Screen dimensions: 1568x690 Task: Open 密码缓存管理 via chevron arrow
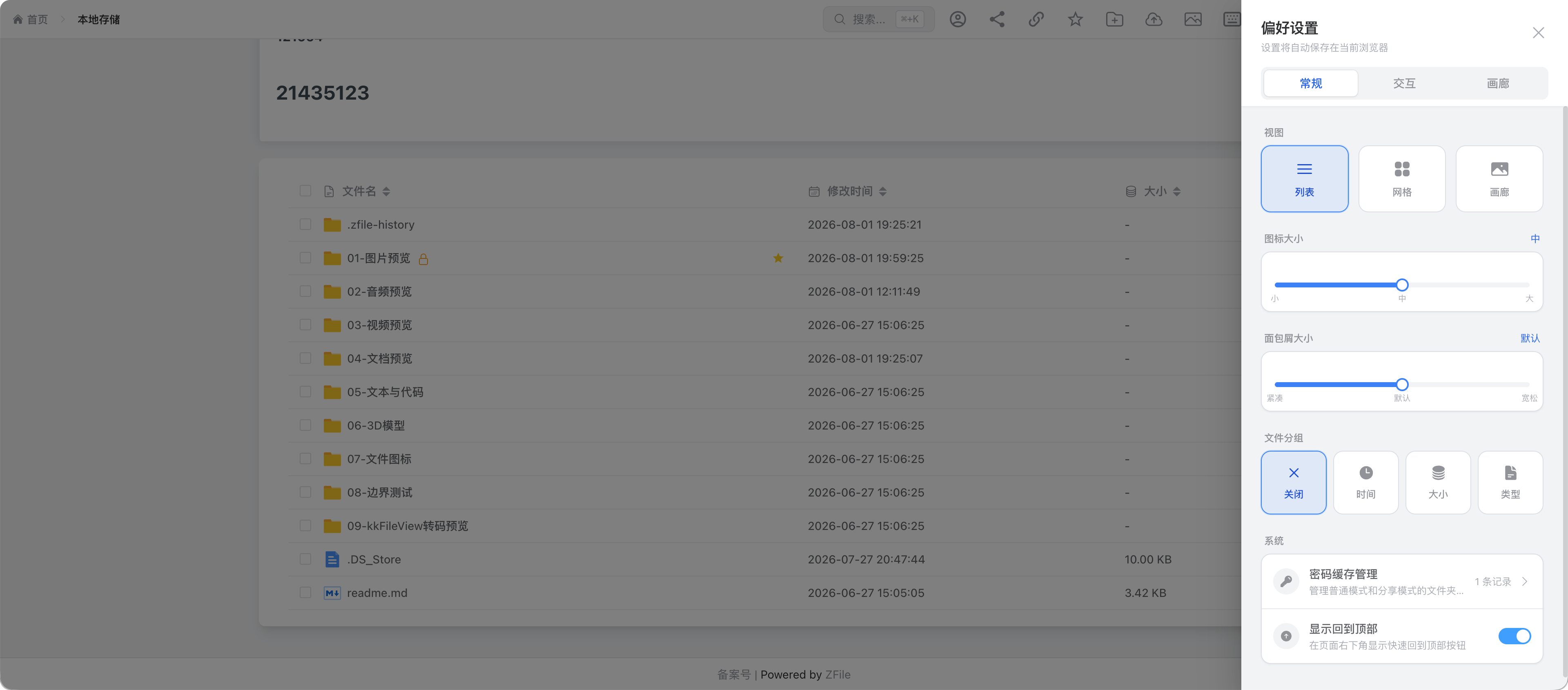1525,582
